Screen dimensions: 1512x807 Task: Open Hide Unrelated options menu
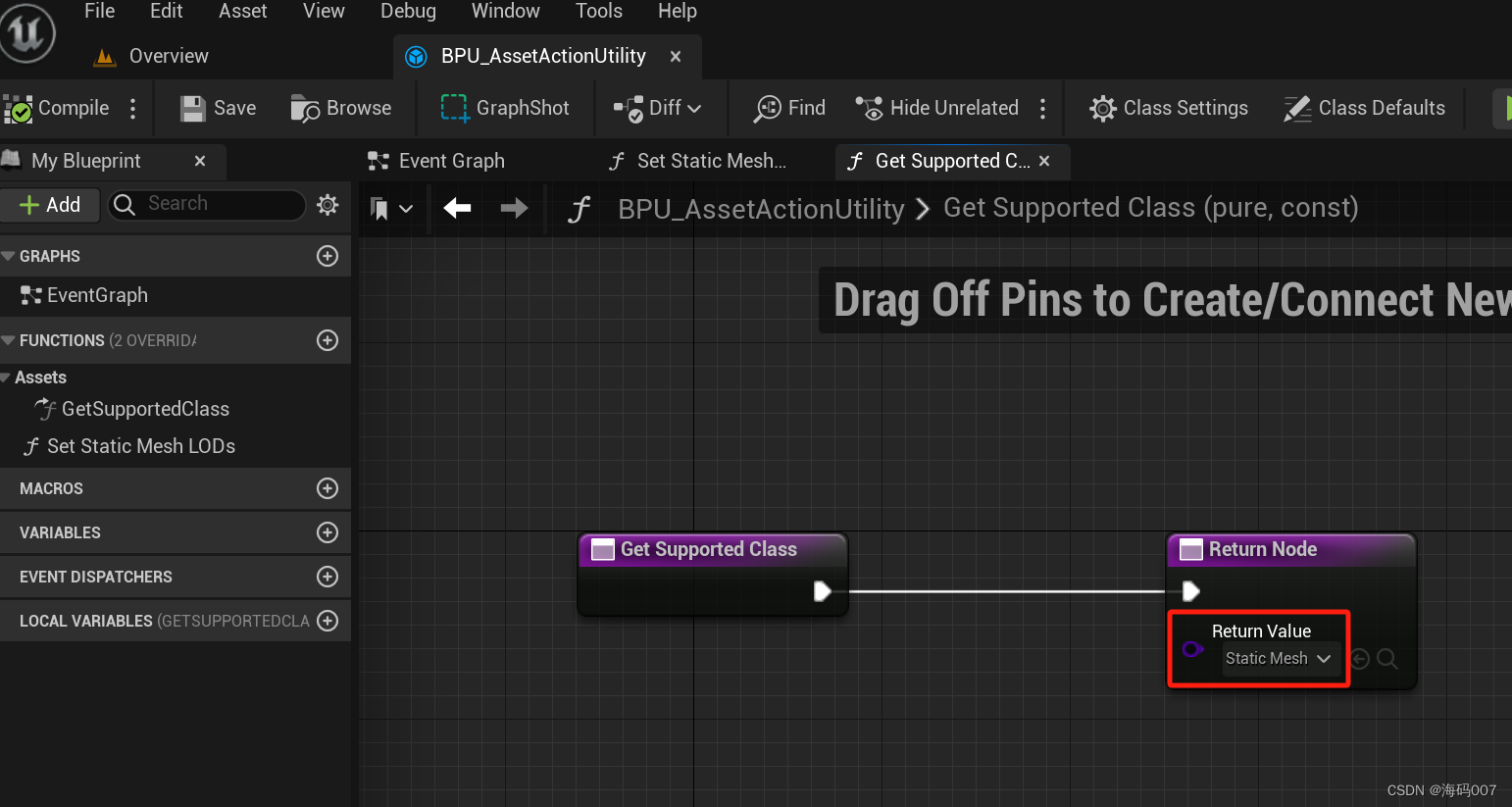tap(1043, 108)
